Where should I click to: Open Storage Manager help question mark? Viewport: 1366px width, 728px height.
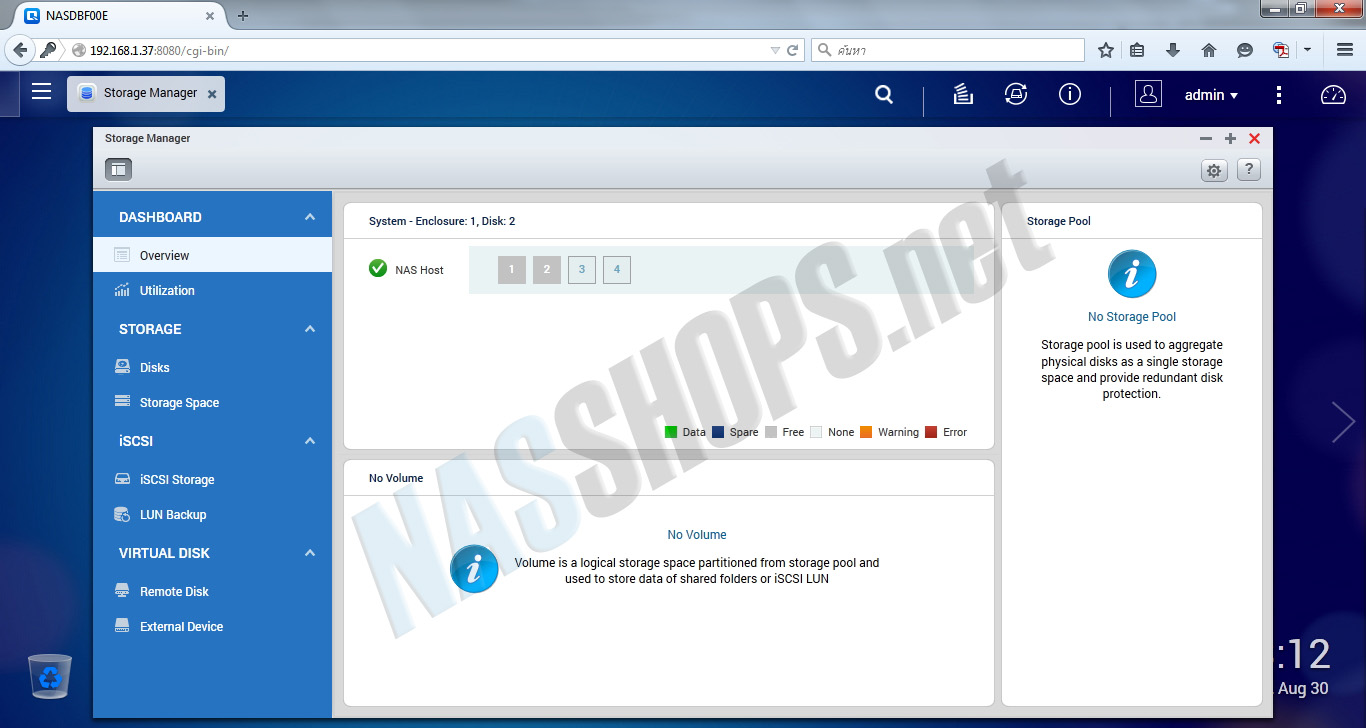coord(1248,170)
